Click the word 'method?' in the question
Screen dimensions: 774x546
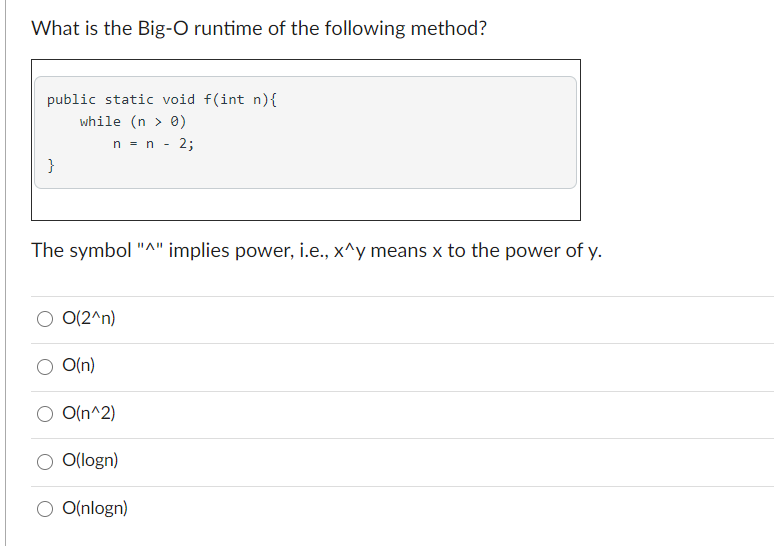coord(449,28)
